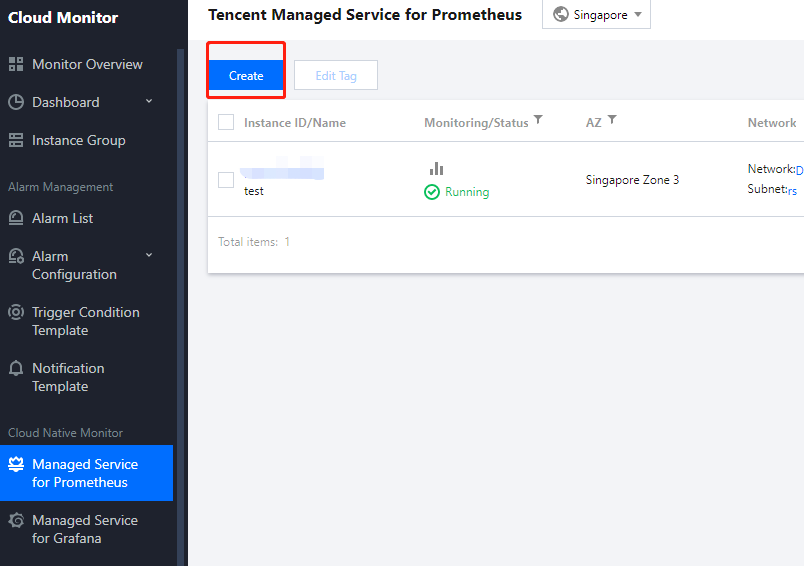804x566 pixels.
Task: Click the 'Singapore Zone 3' cell
Action: (632, 180)
